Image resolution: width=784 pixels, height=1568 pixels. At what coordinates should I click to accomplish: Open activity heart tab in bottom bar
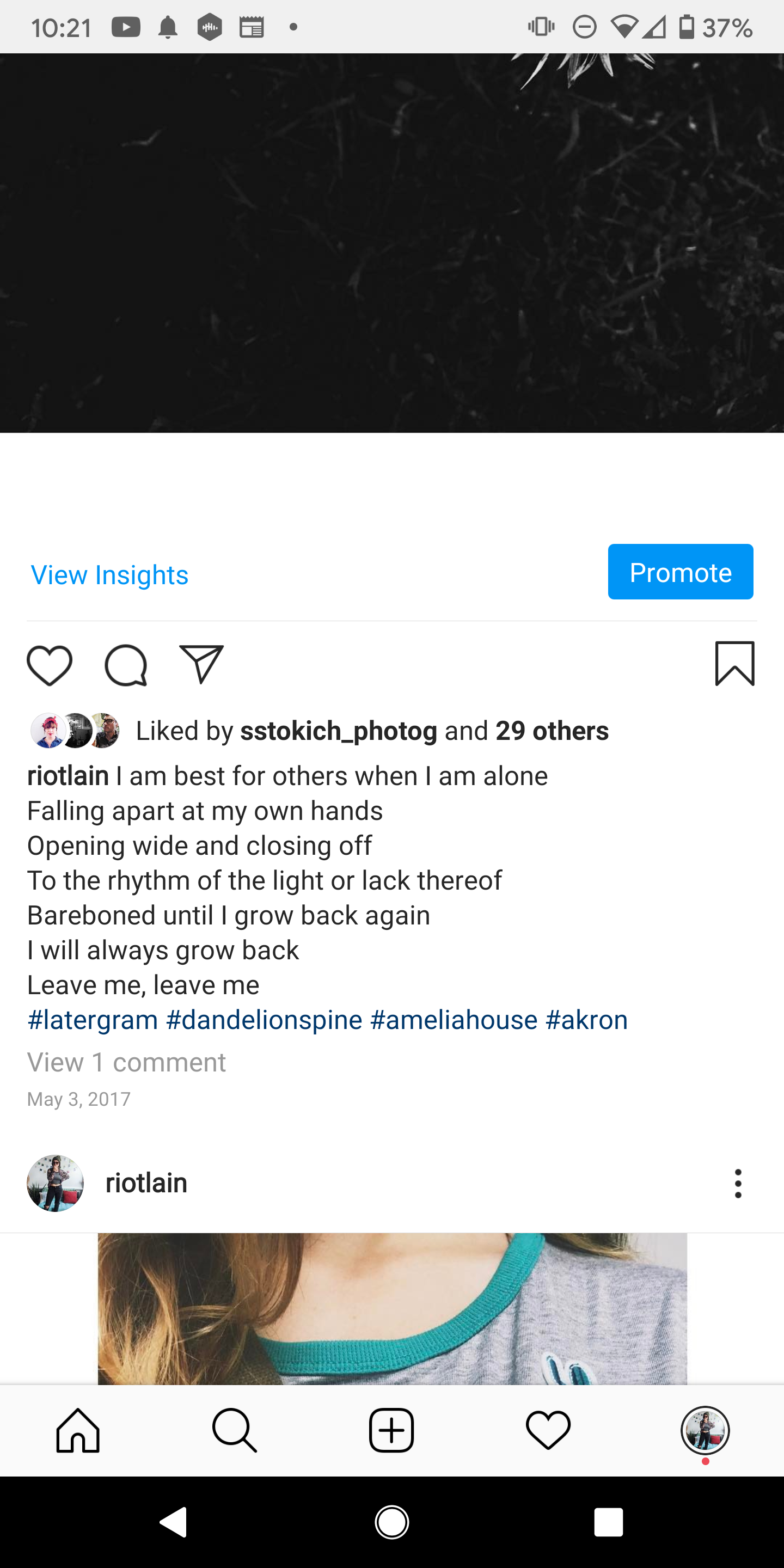[x=548, y=1430]
